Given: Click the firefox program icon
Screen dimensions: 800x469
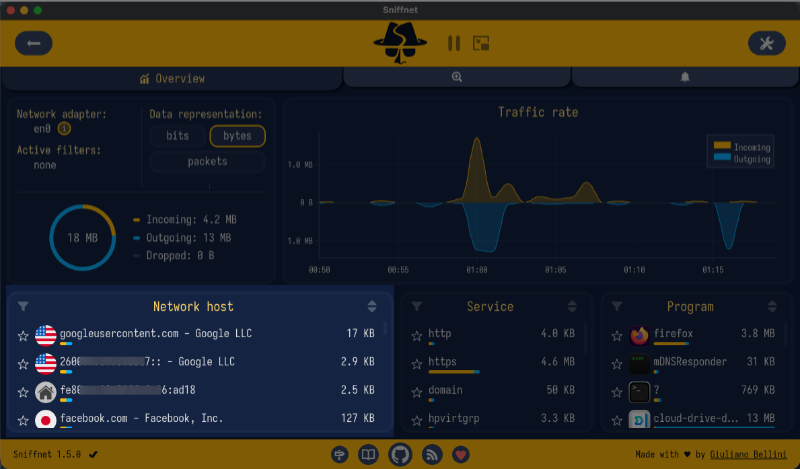Looking at the screenshot, I should (x=639, y=335).
